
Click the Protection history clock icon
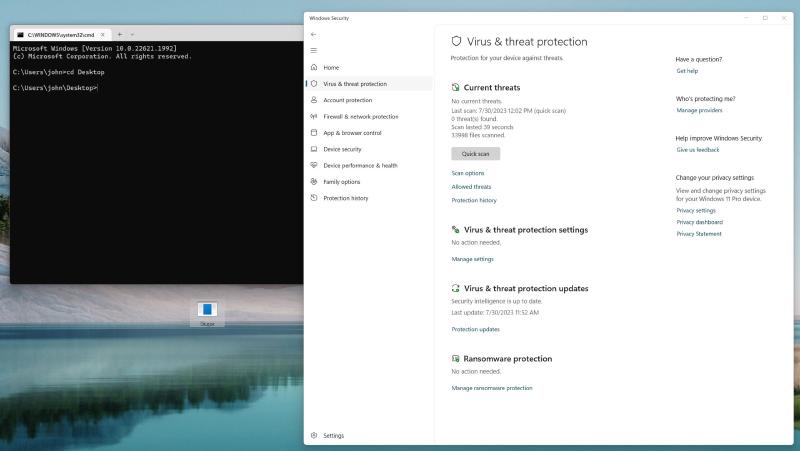click(x=314, y=198)
